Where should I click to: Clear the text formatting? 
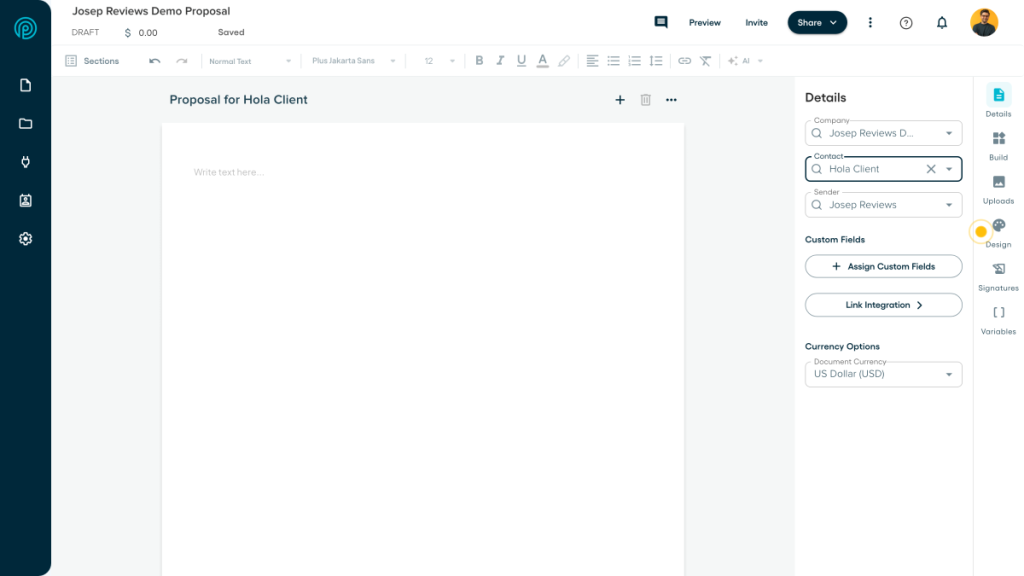(705, 61)
